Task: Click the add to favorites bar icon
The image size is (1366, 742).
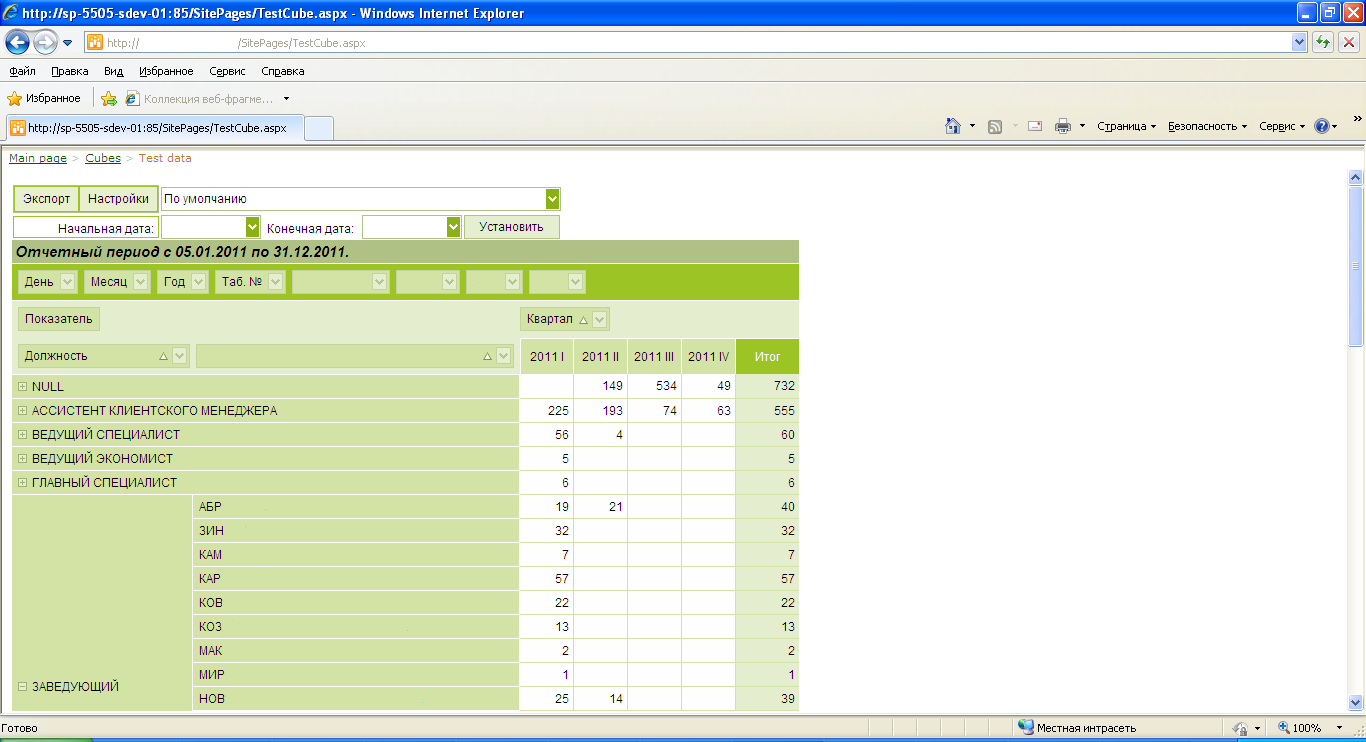Action: pos(109,98)
